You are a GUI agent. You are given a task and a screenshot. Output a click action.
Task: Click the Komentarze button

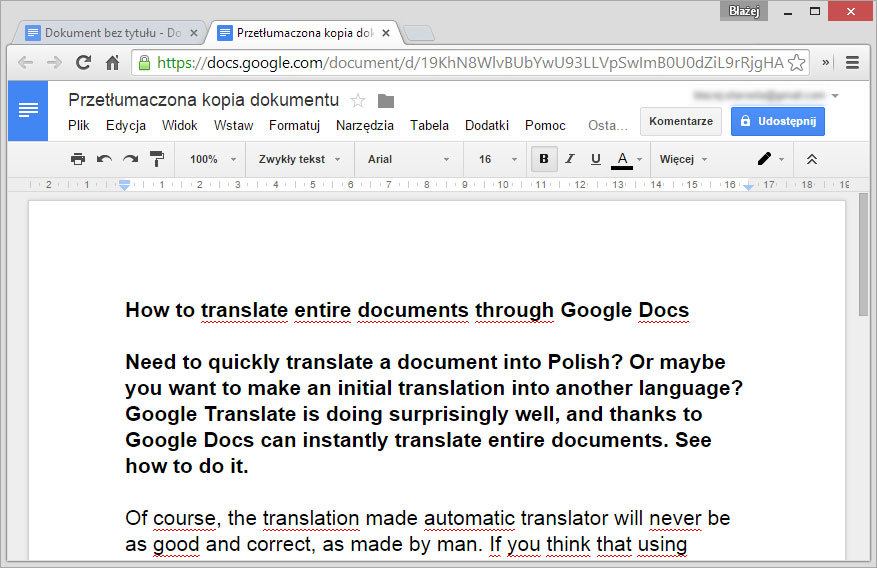pyautogui.click(x=681, y=121)
